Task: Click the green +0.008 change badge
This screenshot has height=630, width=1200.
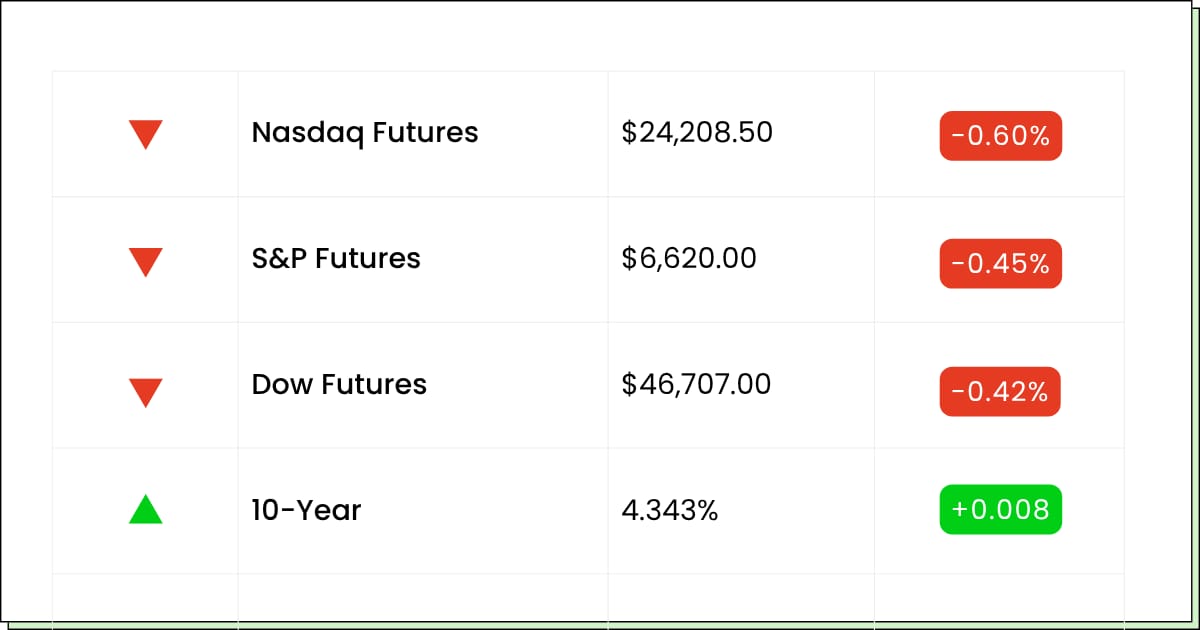Action: click(x=1000, y=510)
